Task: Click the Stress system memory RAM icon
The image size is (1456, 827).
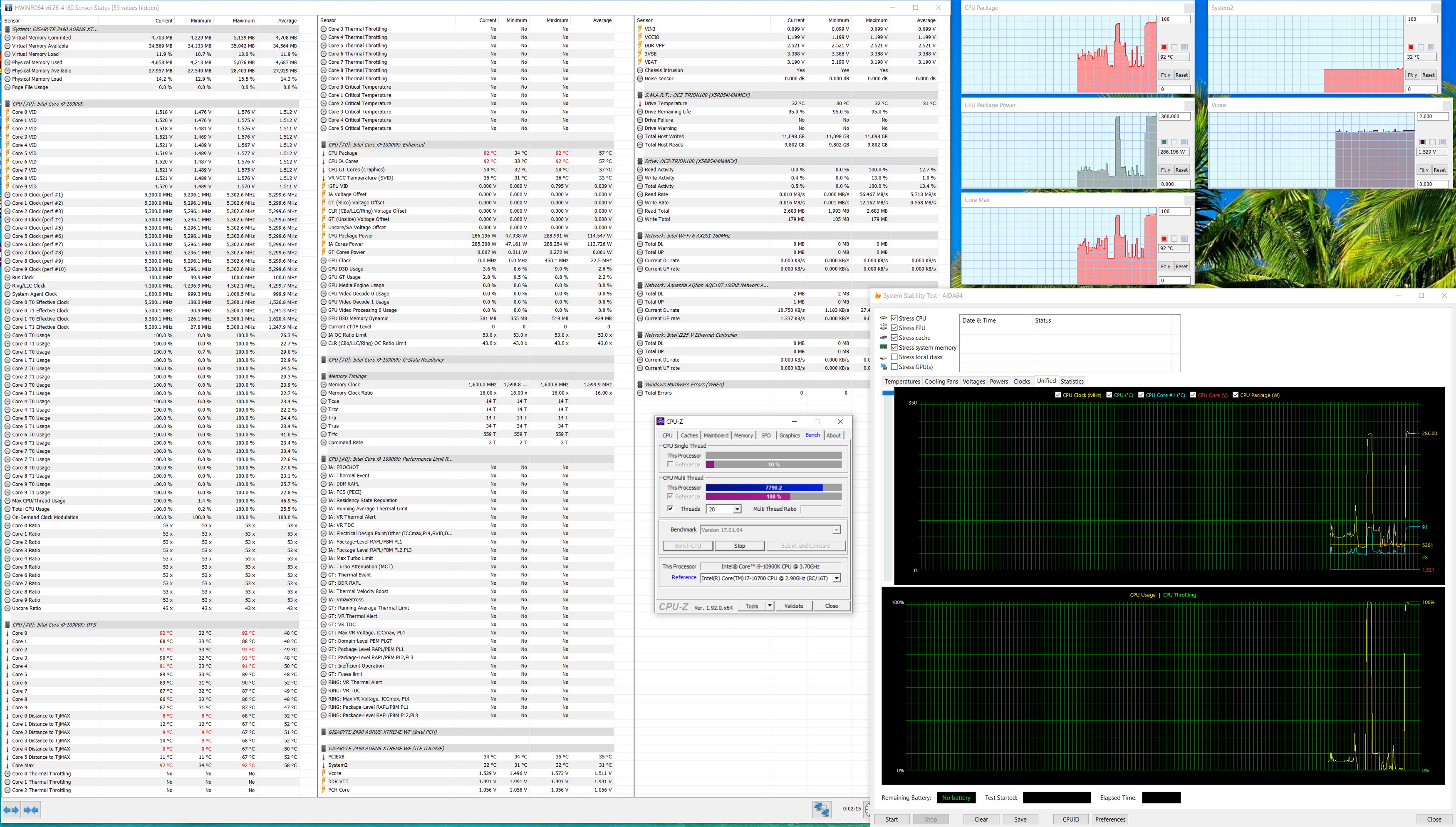Action: tap(883, 347)
